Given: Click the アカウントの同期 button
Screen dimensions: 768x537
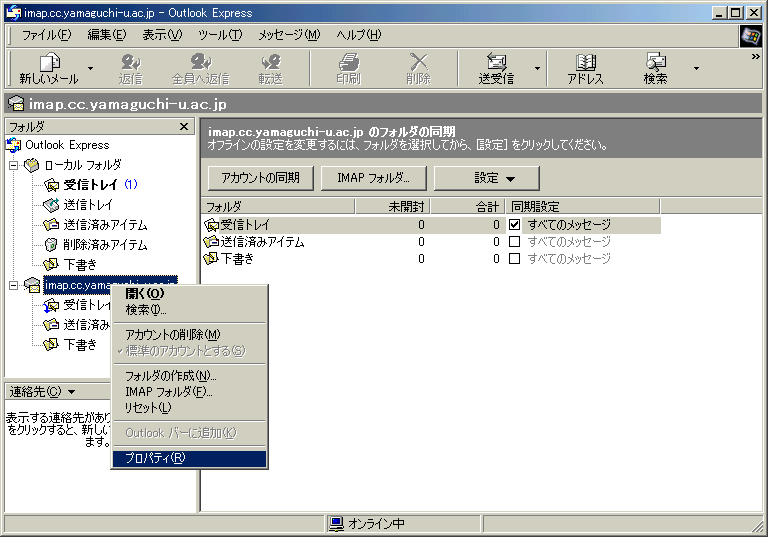Looking at the screenshot, I should click(261, 178).
